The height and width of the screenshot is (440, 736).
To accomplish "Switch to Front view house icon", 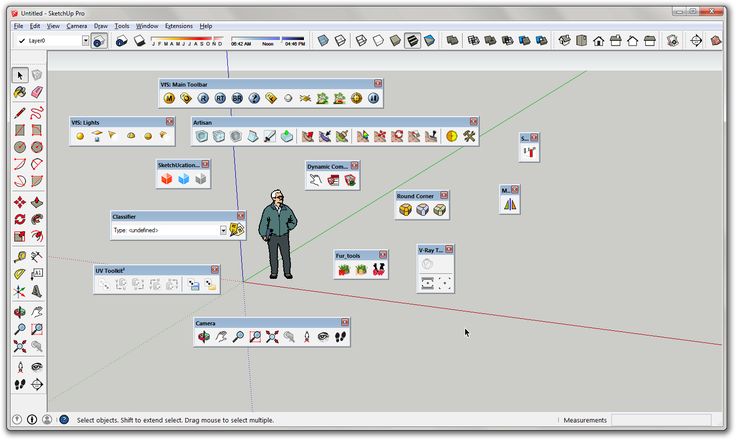I will (598, 41).
